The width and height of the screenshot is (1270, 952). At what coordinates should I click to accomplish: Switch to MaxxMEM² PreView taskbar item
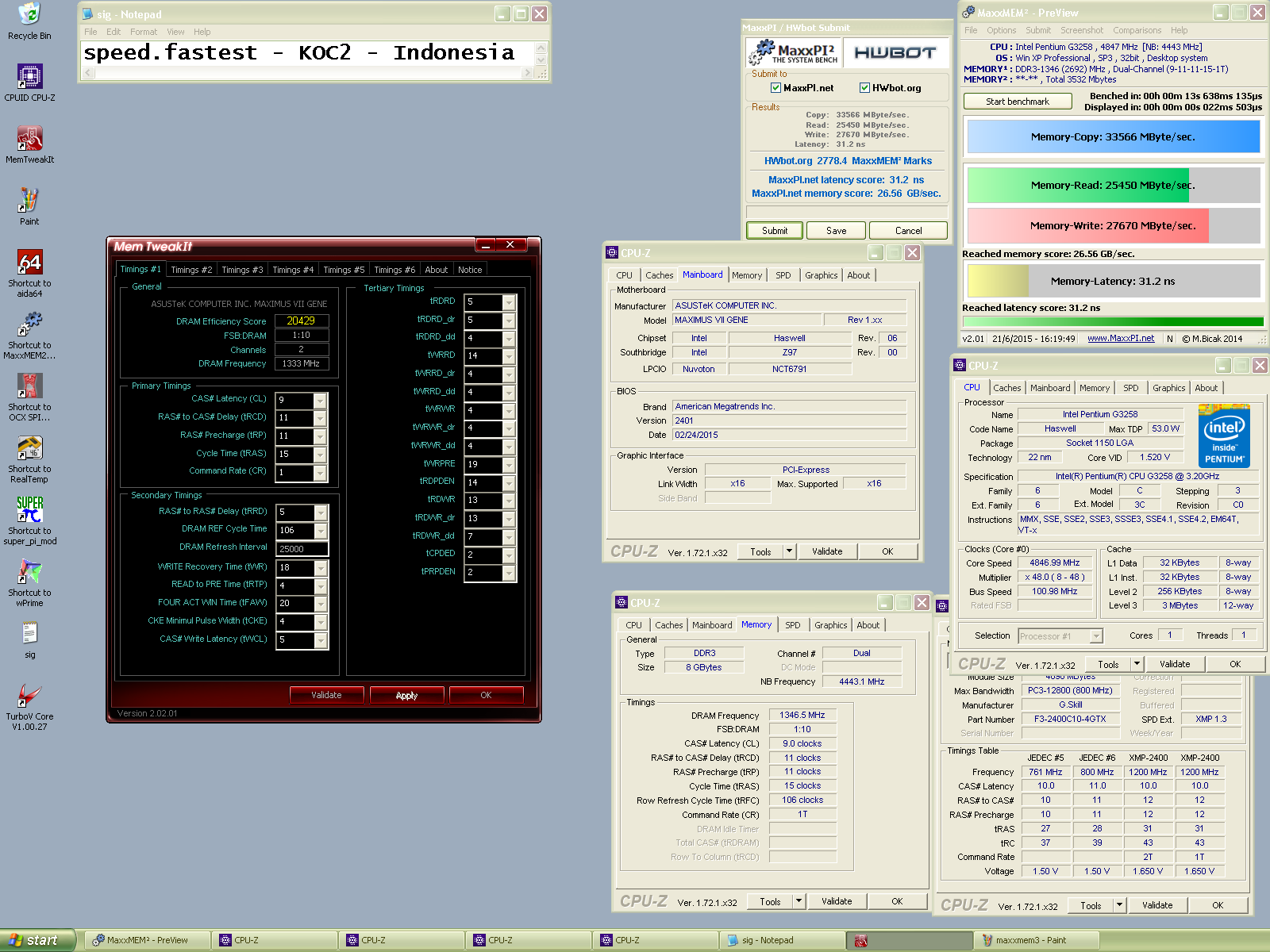148,940
